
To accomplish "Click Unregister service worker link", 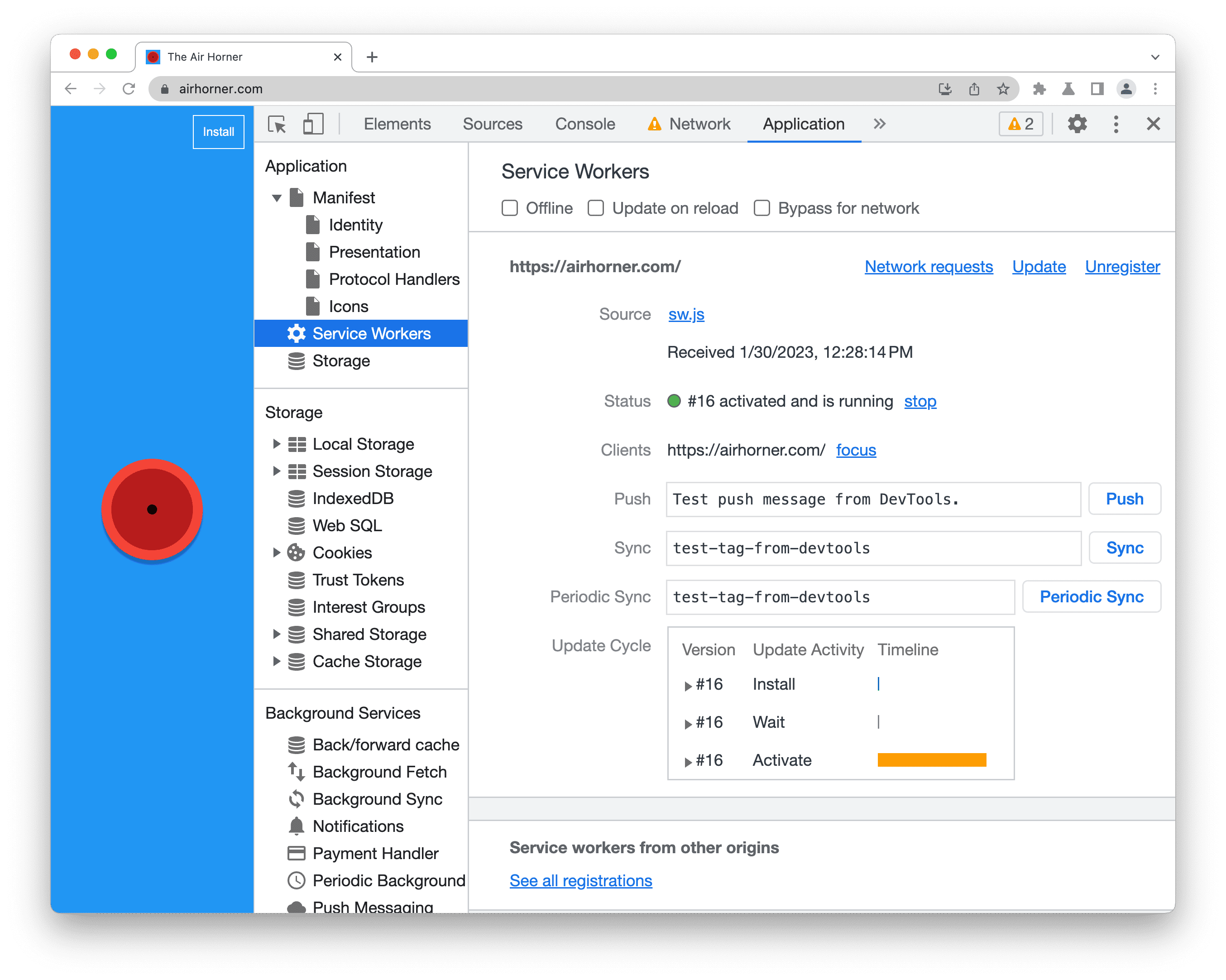I will pos(1123,266).
